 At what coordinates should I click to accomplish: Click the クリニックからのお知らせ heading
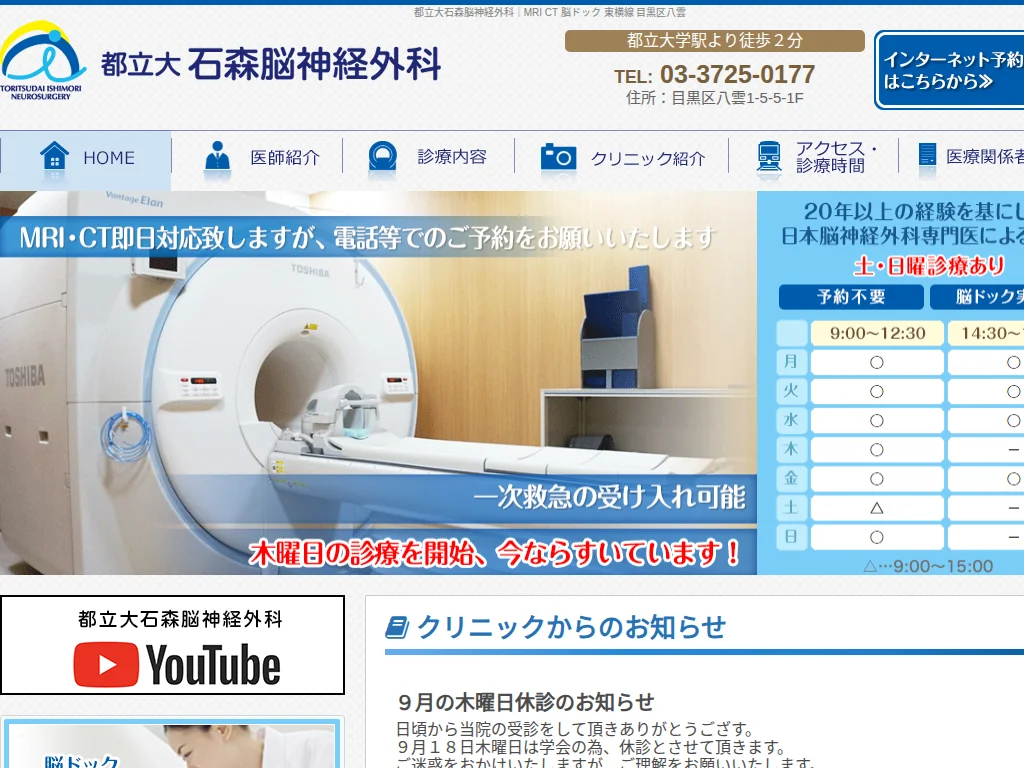[x=571, y=628]
